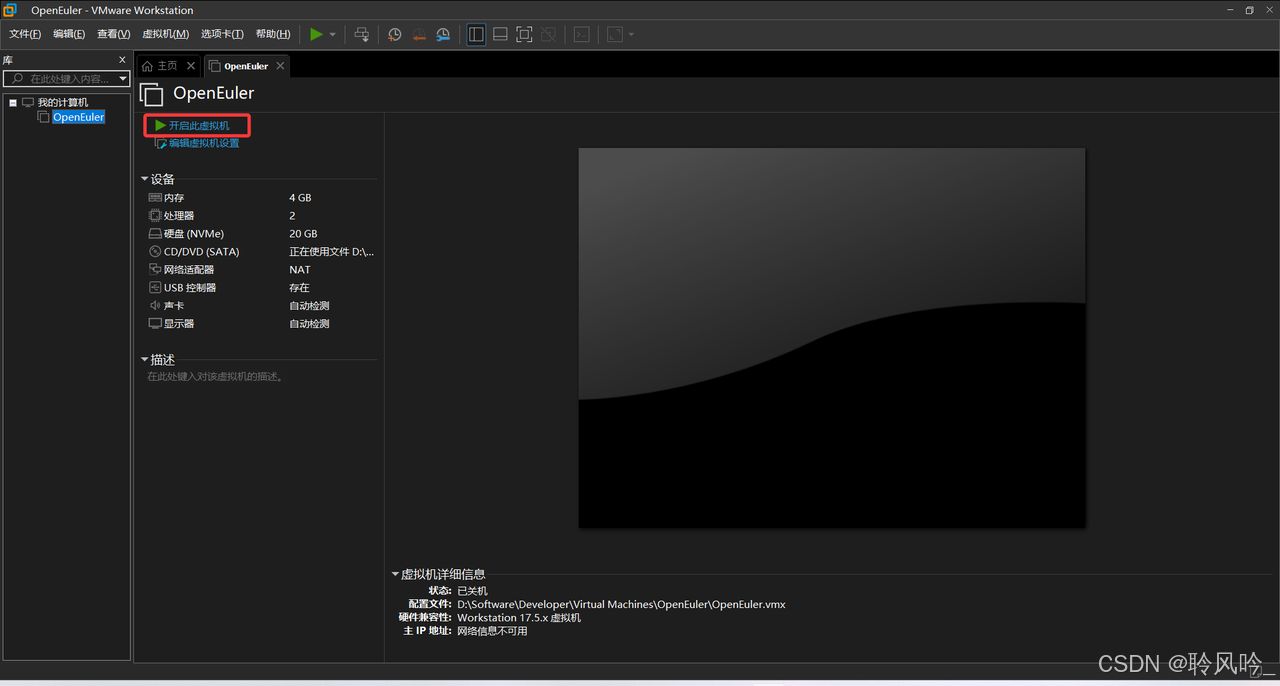
Task: Collapse the 设备 section
Action: click(x=145, y=179)
